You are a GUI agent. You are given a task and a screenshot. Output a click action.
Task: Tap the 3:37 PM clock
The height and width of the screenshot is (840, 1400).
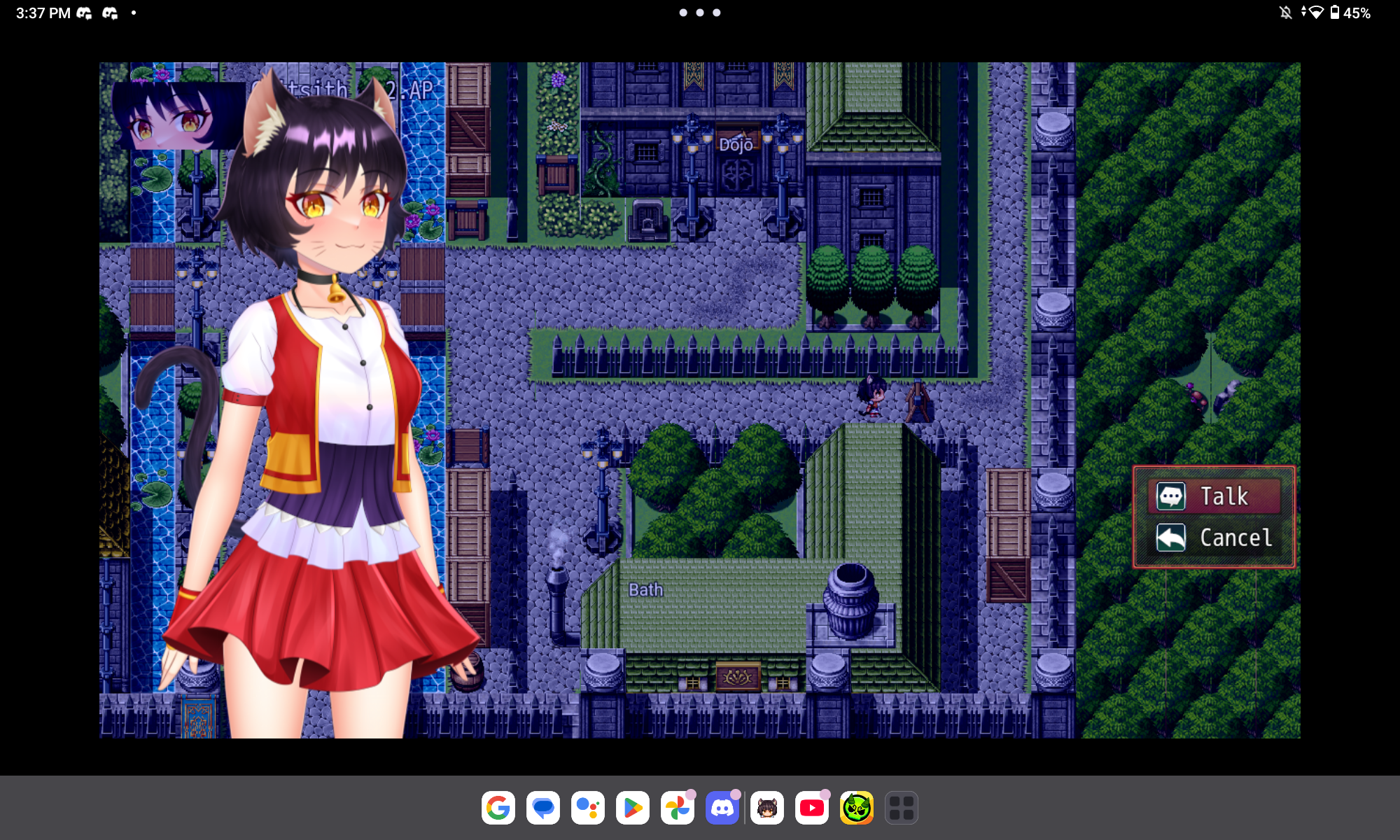pos(43,13)
